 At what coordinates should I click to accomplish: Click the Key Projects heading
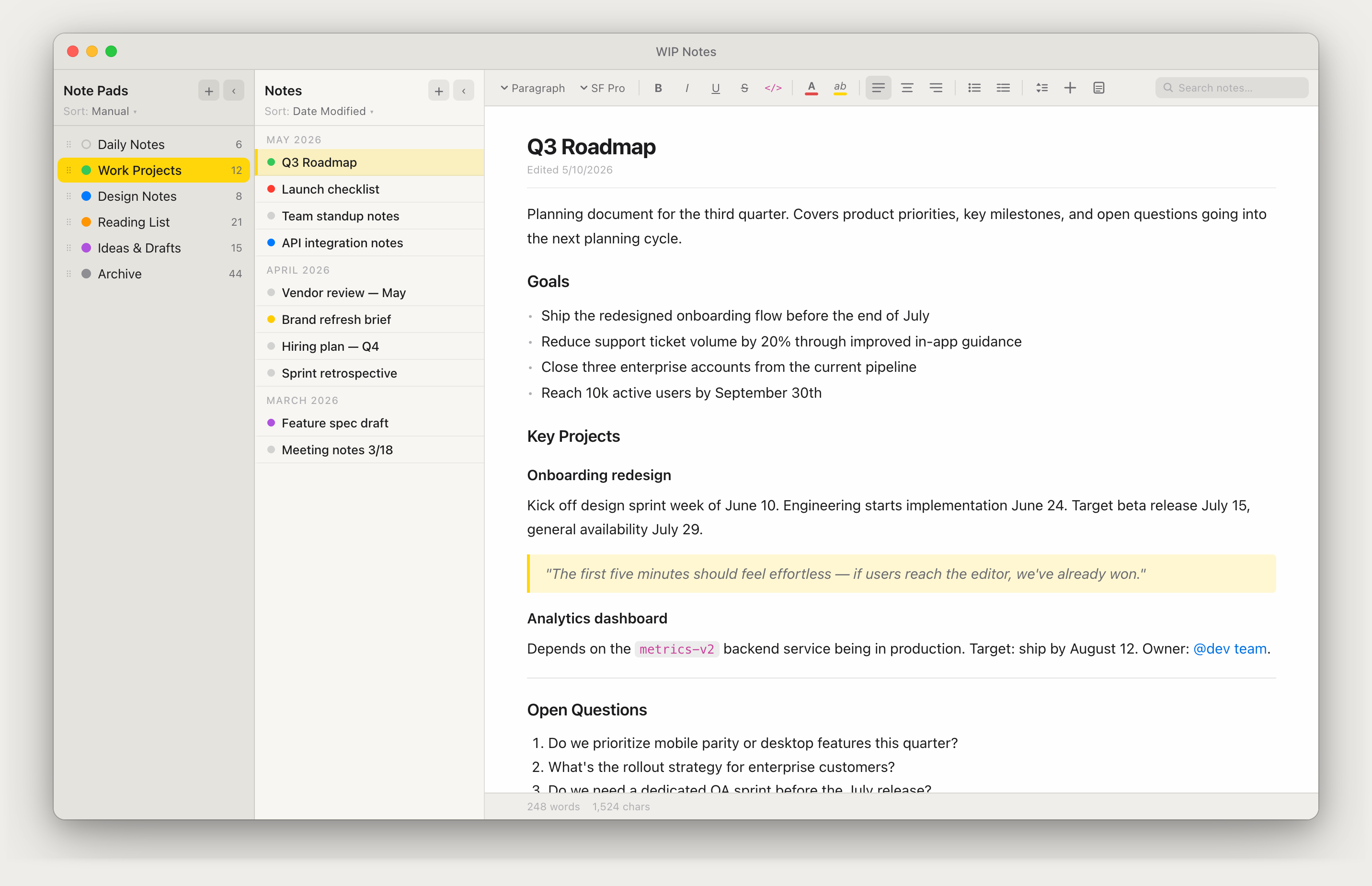tap(573, 437)
